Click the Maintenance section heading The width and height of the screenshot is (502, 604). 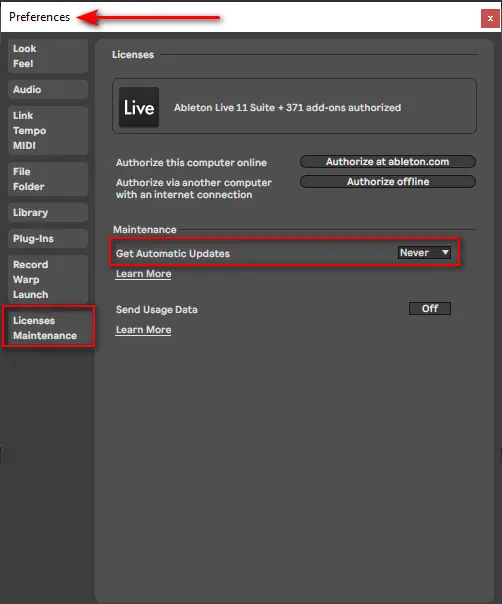click(x=145, y=230)
